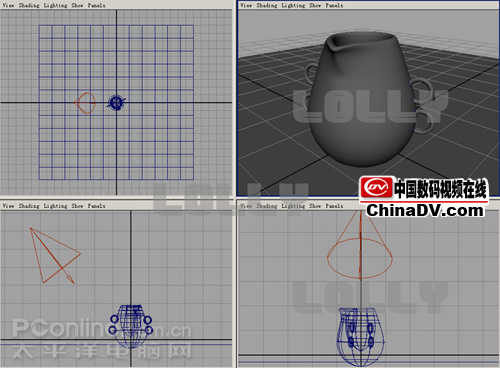500x368 pixels.
Task: Select the vase wireframe in front view
Action: pos(131,326)
